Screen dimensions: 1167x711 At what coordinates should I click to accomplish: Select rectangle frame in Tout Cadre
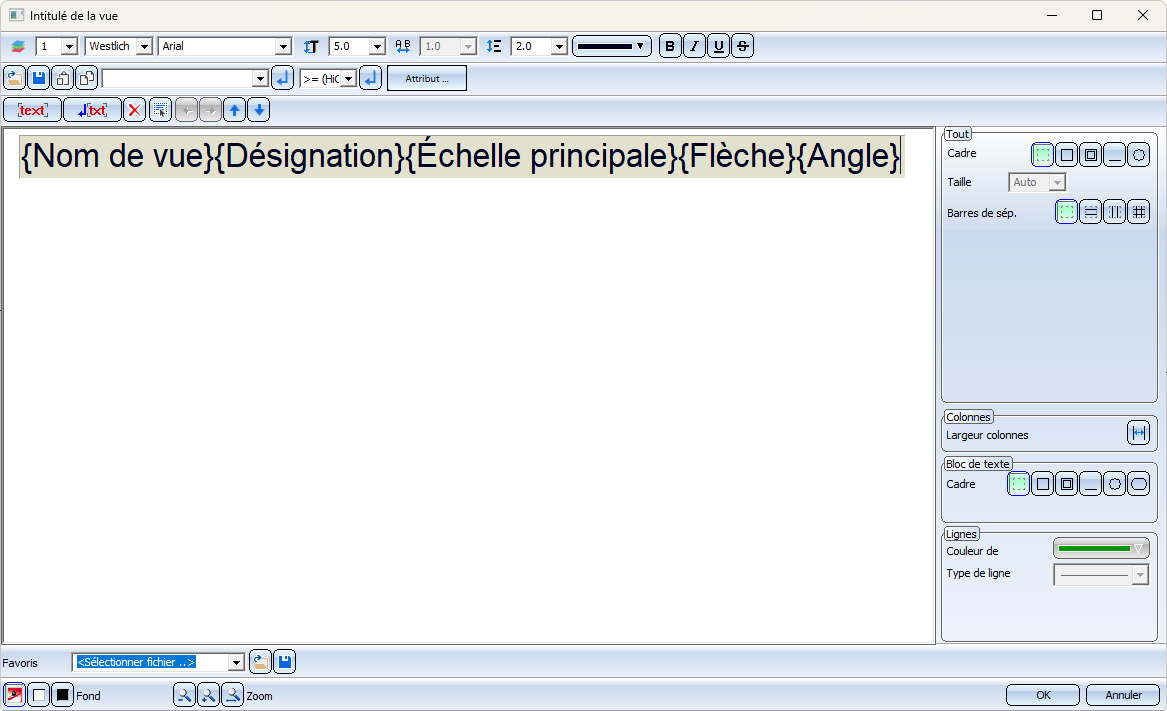[1067, 155]
